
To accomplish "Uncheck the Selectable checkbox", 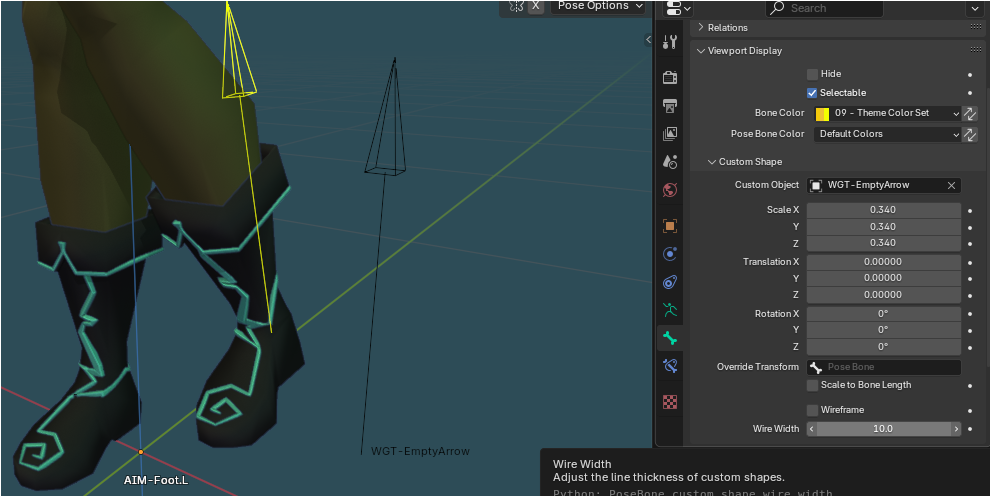I will click(812, 93).
